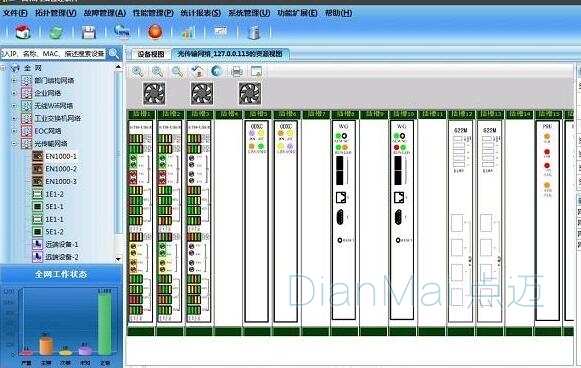Click the blue globe icon in view toolbar

pyautogui.click(x=216, y=70)
